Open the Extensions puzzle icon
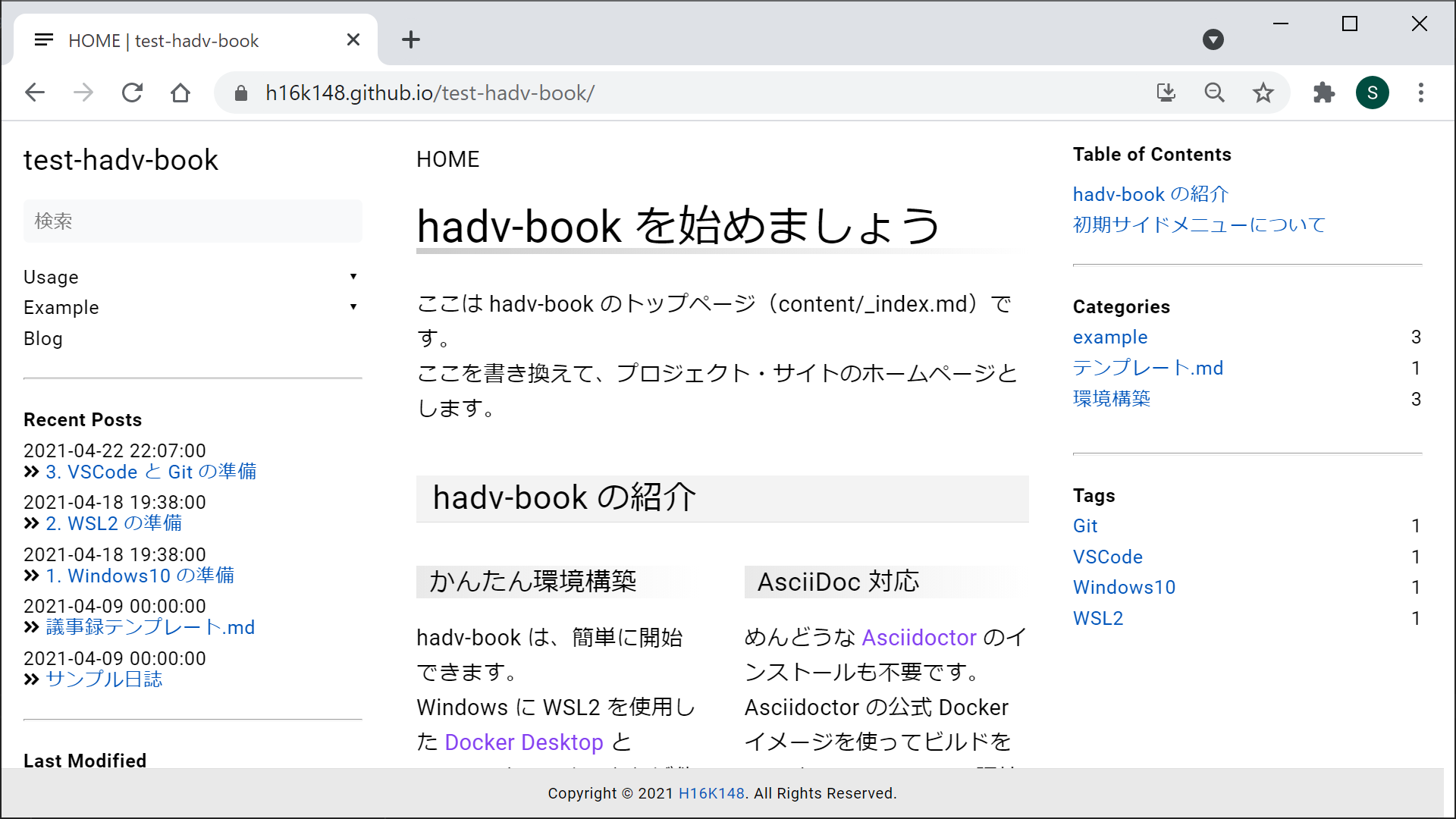 [1324, 93]
